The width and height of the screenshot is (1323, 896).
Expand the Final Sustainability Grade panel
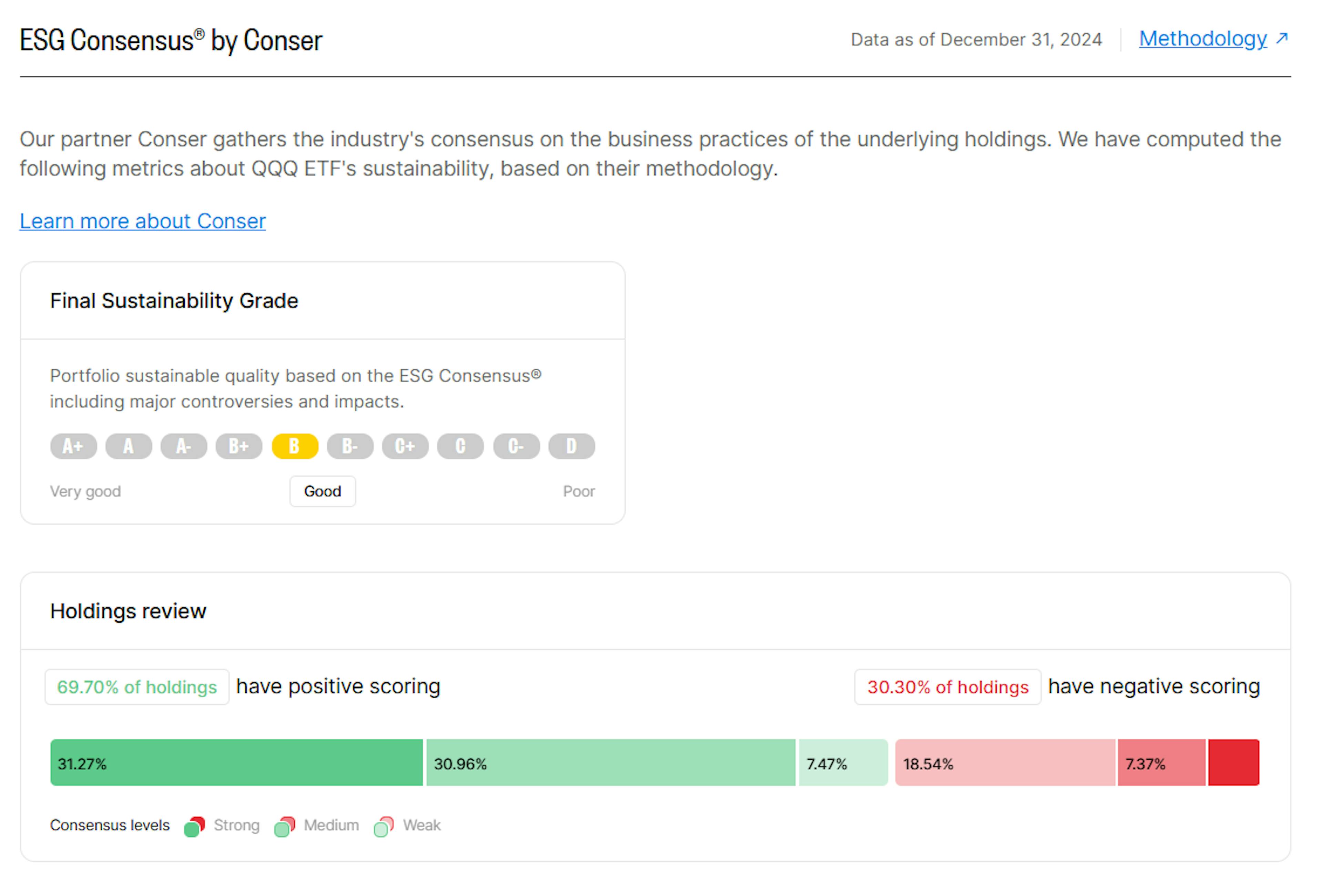pyautogui.click(x=174, y=300)
